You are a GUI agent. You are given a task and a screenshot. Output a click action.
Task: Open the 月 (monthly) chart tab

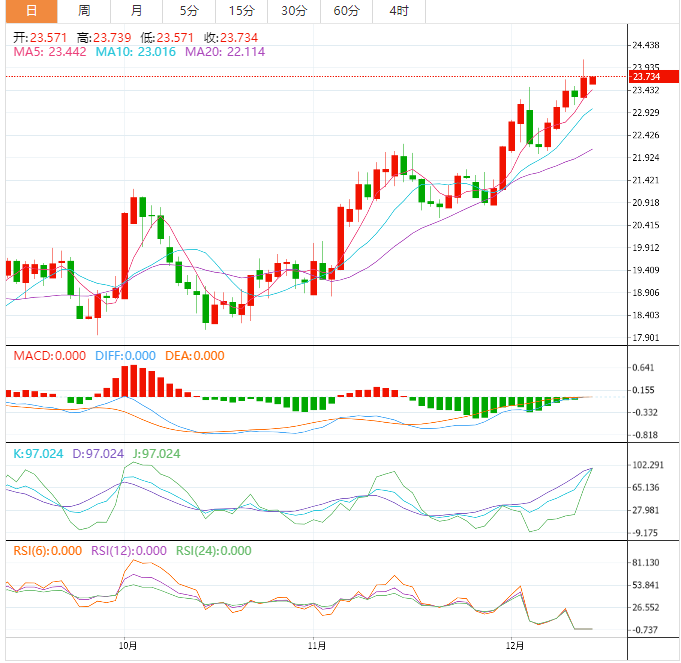pyautogui.click(x=136, y=11)
